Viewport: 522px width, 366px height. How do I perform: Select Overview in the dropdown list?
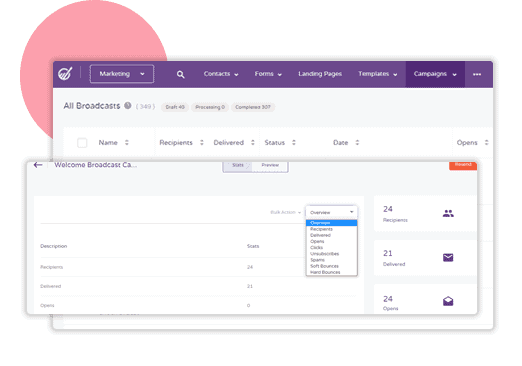[331, 223]
